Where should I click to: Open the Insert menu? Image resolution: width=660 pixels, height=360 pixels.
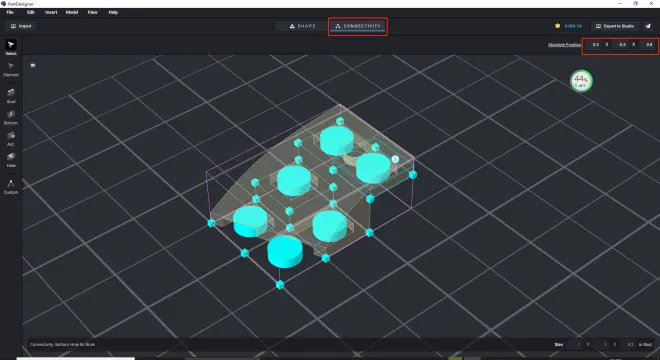tap(51, 12)
